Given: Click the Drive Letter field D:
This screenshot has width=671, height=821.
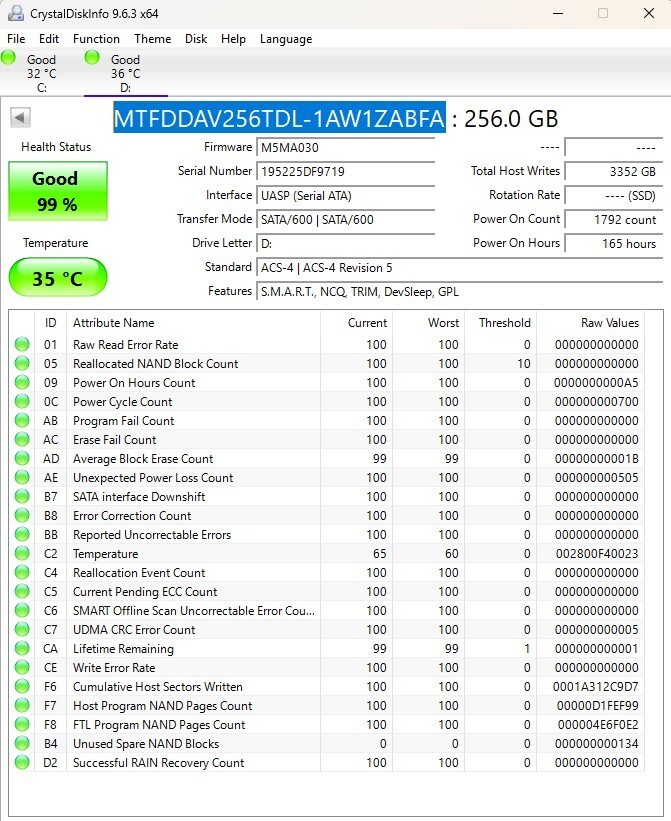Looking at the screenshot, I should [x=346, y=244].
